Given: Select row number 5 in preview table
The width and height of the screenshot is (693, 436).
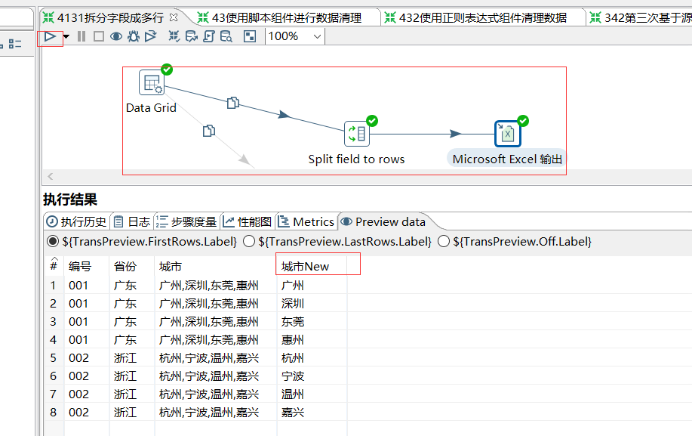Looking at the screenshot, I should (x=53, y=358).
